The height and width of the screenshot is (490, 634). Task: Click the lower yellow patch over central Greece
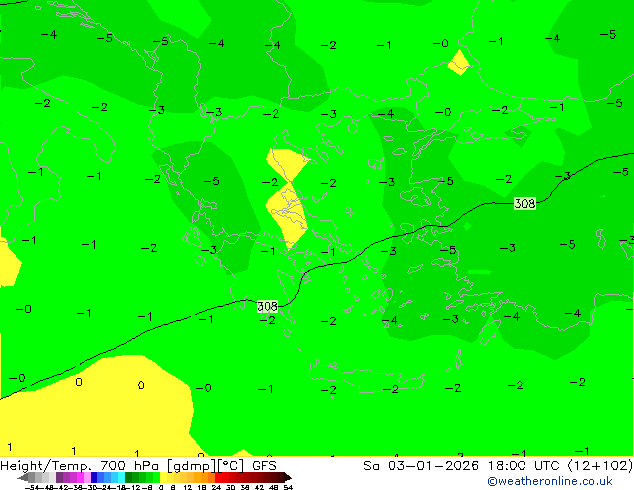287,214
